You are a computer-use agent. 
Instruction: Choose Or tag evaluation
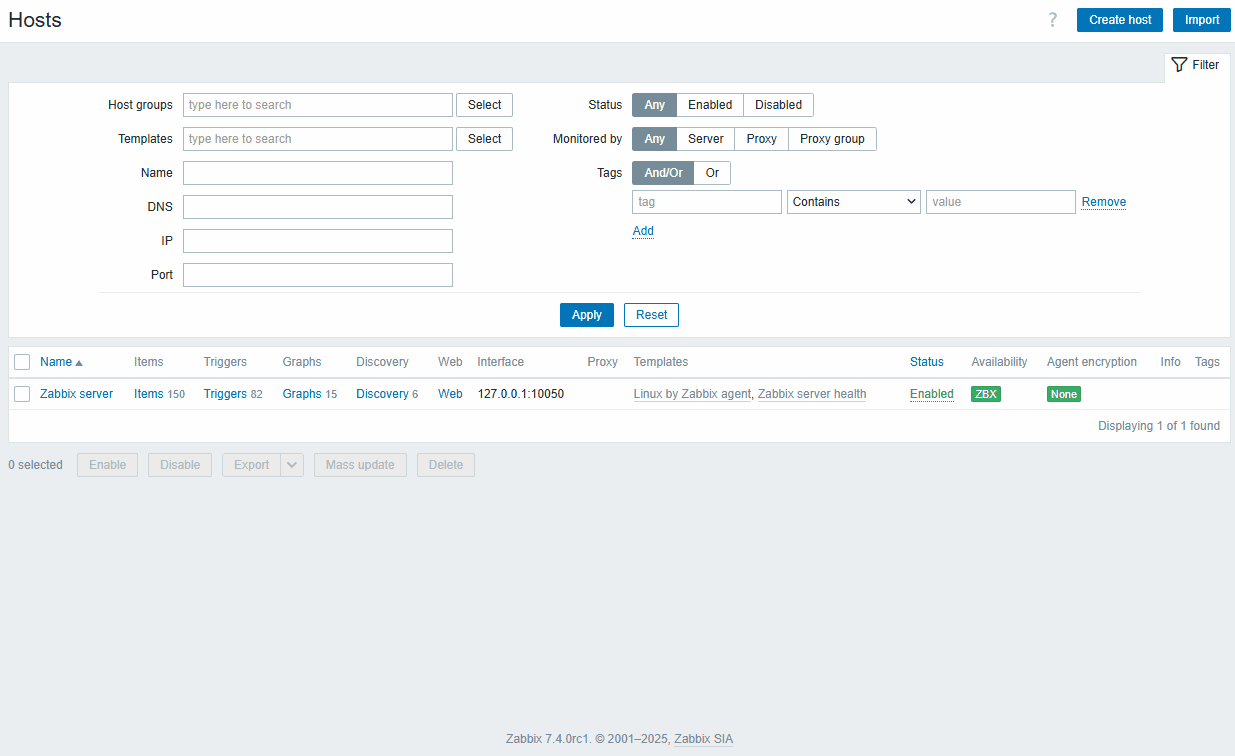click(x=712, y=173)
